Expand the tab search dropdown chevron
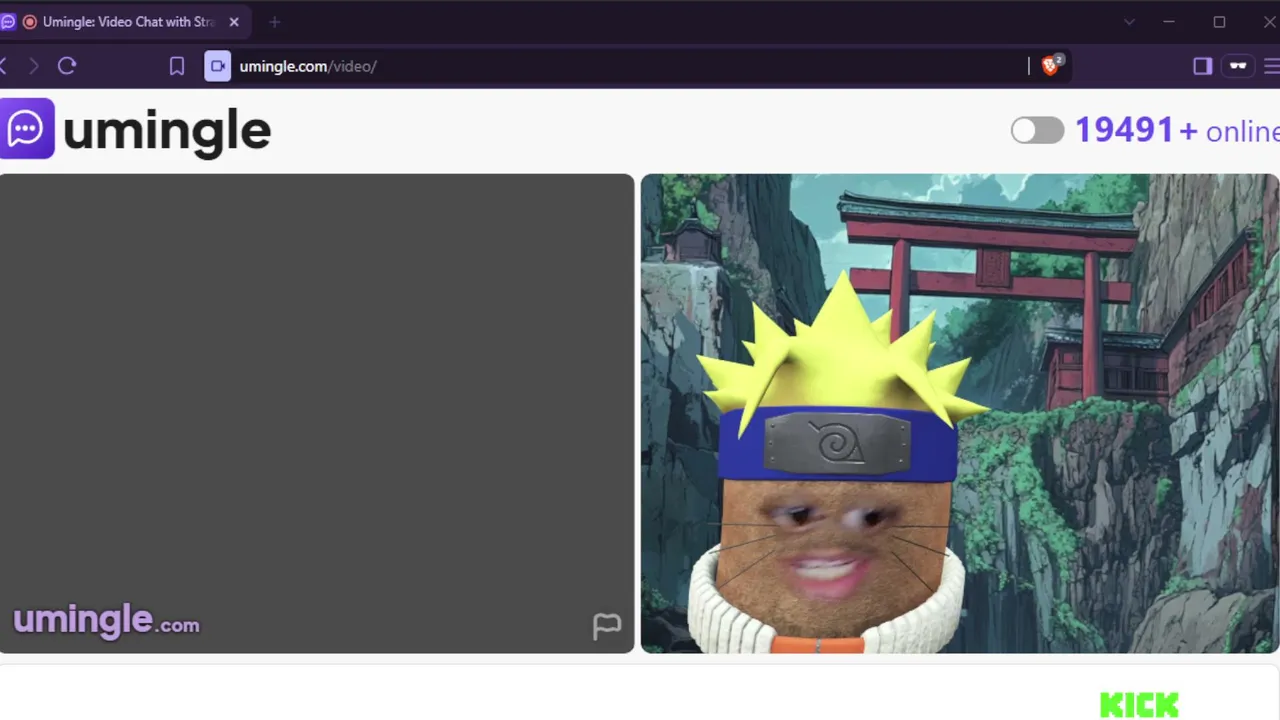Screen dimensions: 1280x720 click(1129, 22)
